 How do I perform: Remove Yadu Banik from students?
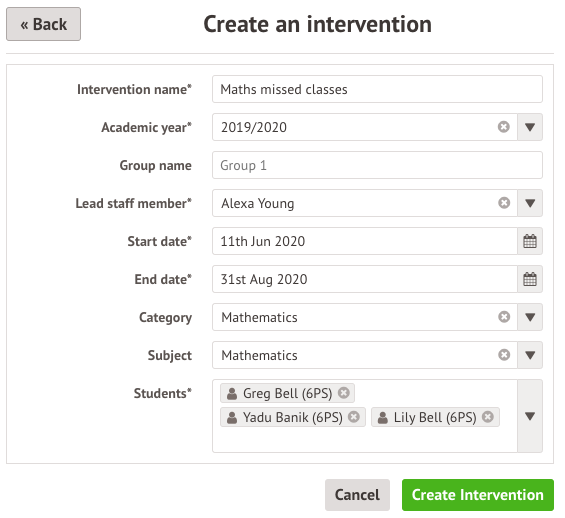(x=354, y=417)
